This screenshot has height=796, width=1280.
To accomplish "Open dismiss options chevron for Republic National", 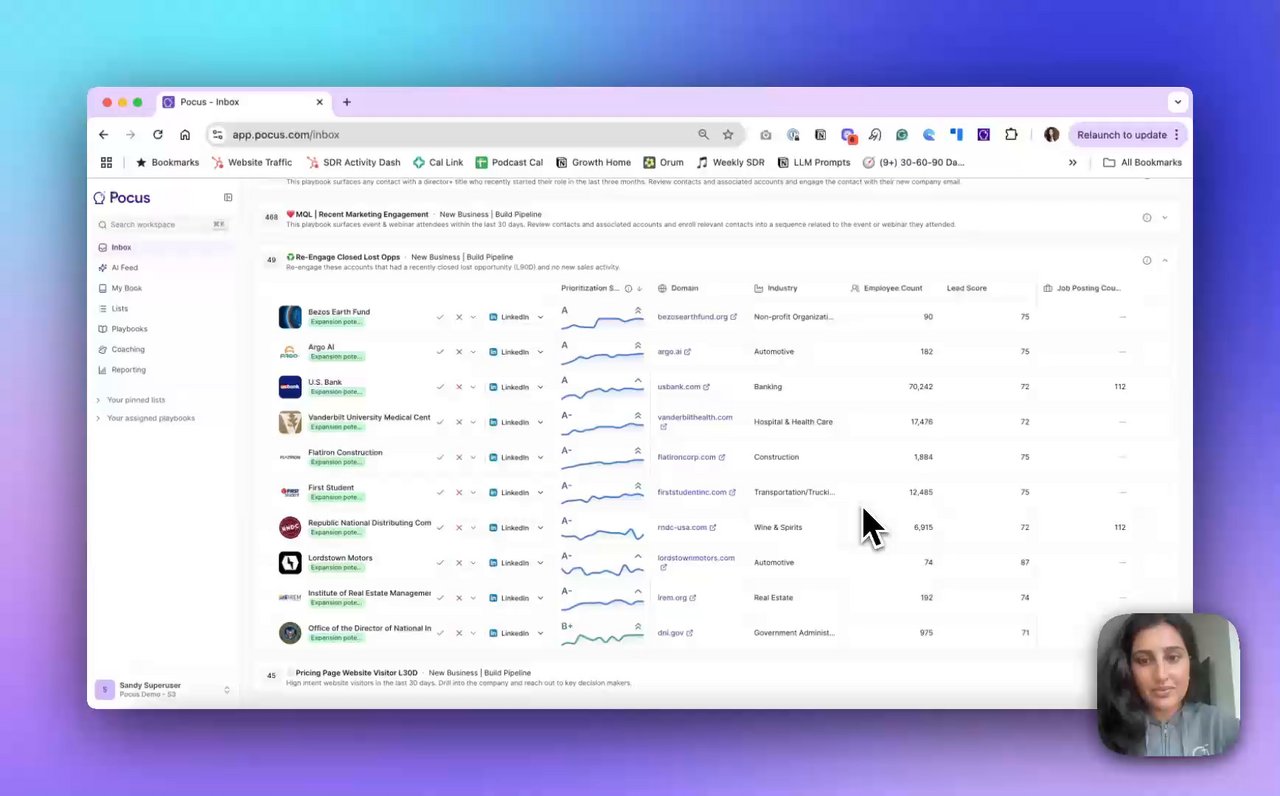I will point(473,528).
